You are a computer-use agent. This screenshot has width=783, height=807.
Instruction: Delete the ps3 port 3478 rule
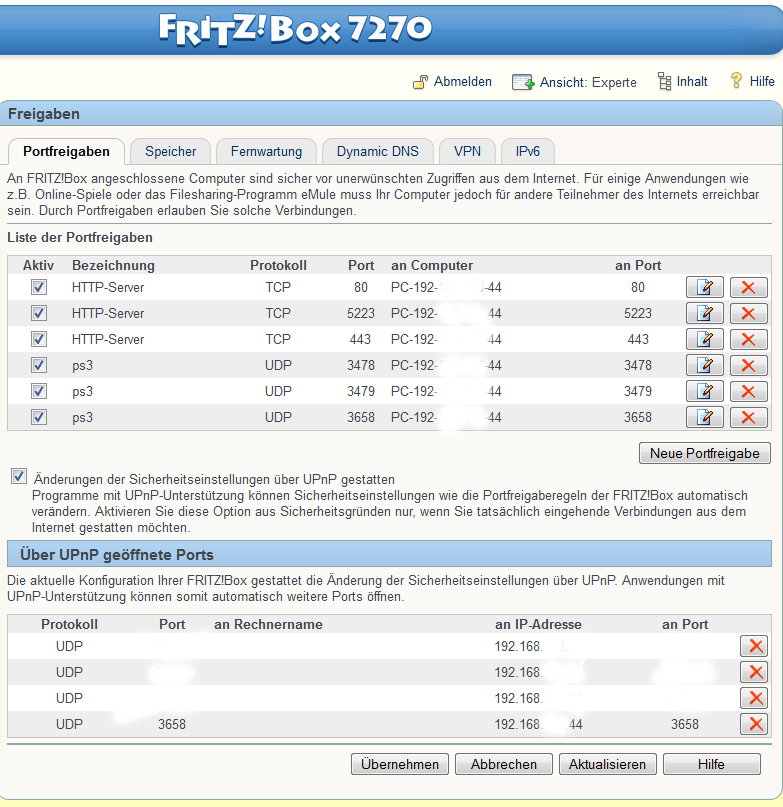point(749,365)
